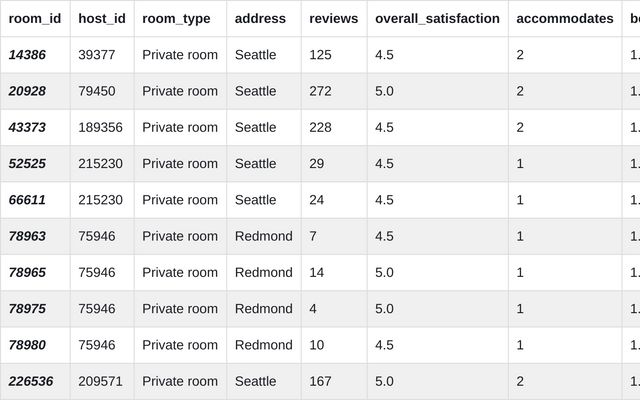
Task: Click the Redmond address for room 78963
Action: click(x=263, y=236)
